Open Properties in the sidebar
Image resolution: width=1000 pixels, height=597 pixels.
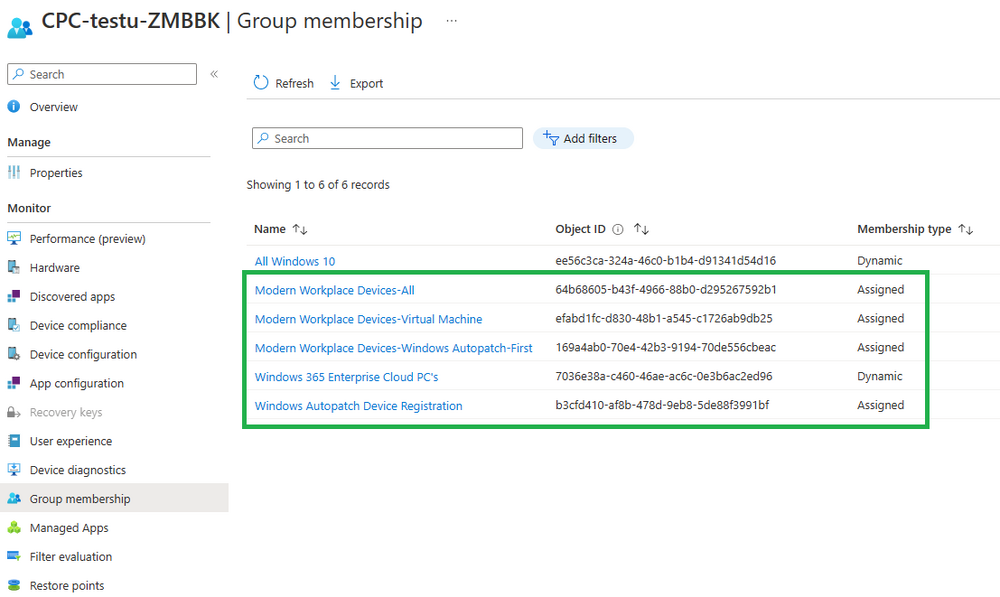(56, 173)
